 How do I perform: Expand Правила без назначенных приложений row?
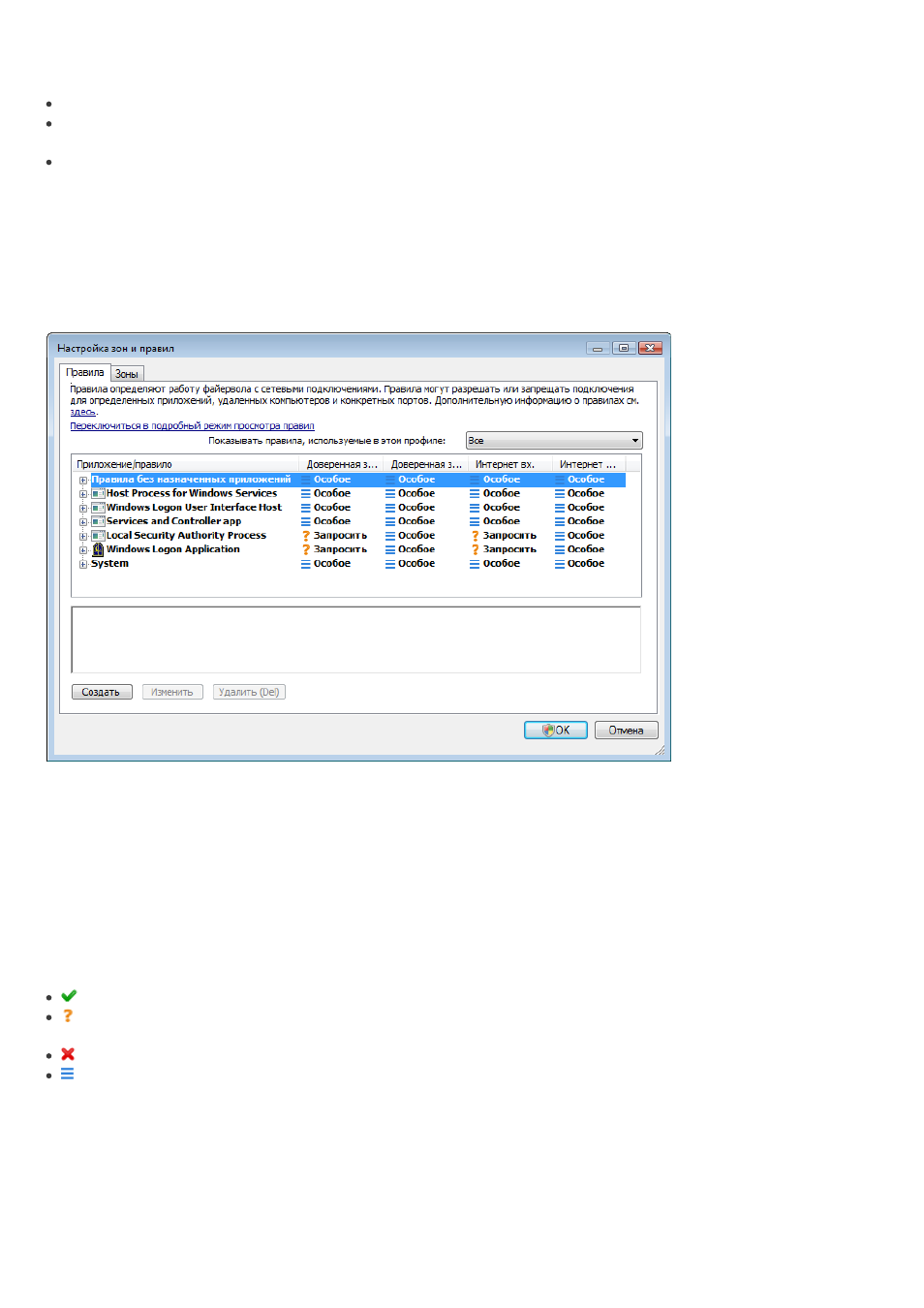click(83, 481)
